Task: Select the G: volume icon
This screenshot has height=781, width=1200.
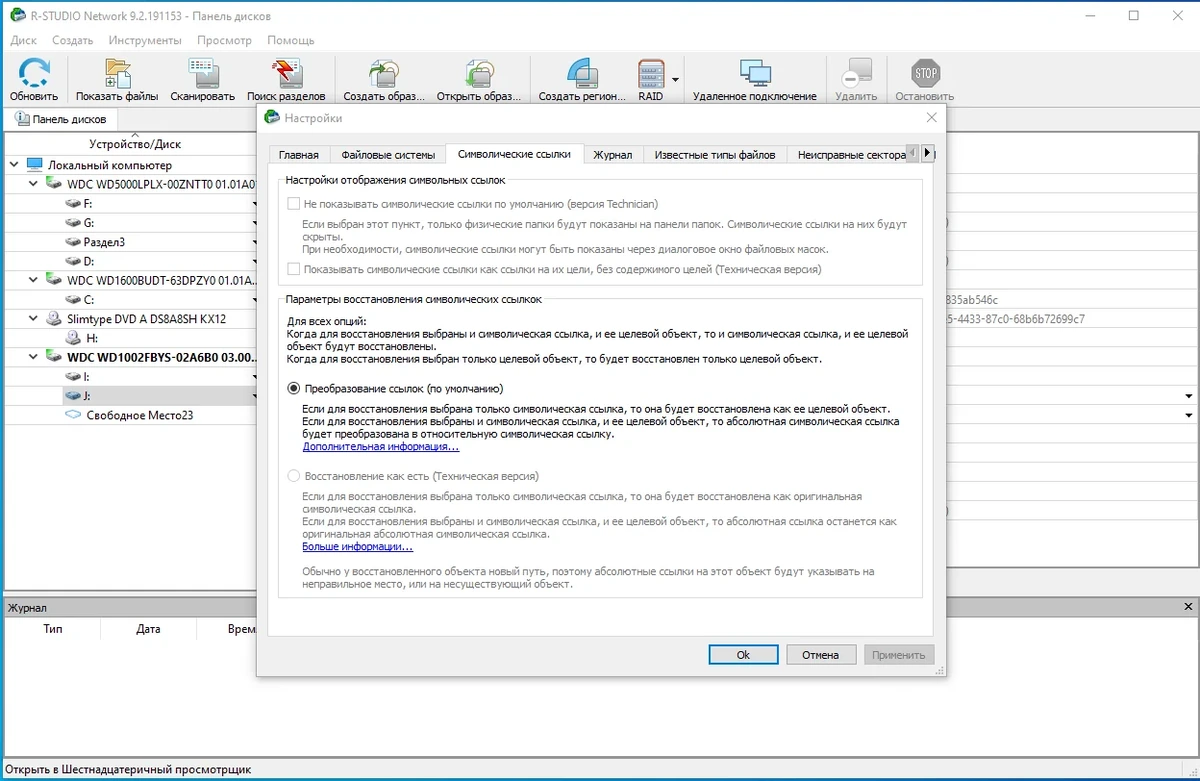Action: (x=73, y=222)
